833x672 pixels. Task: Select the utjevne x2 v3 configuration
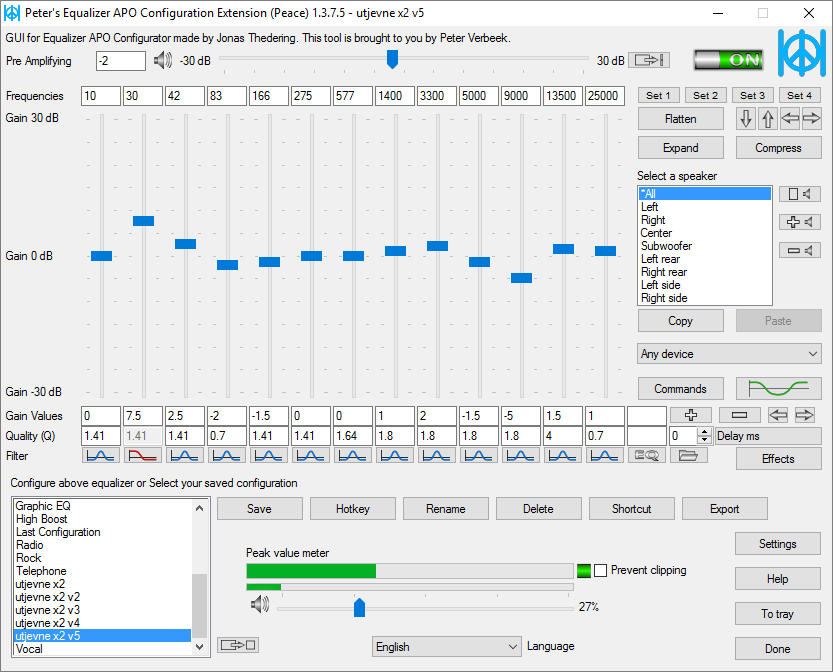click(x=102, y=610)
